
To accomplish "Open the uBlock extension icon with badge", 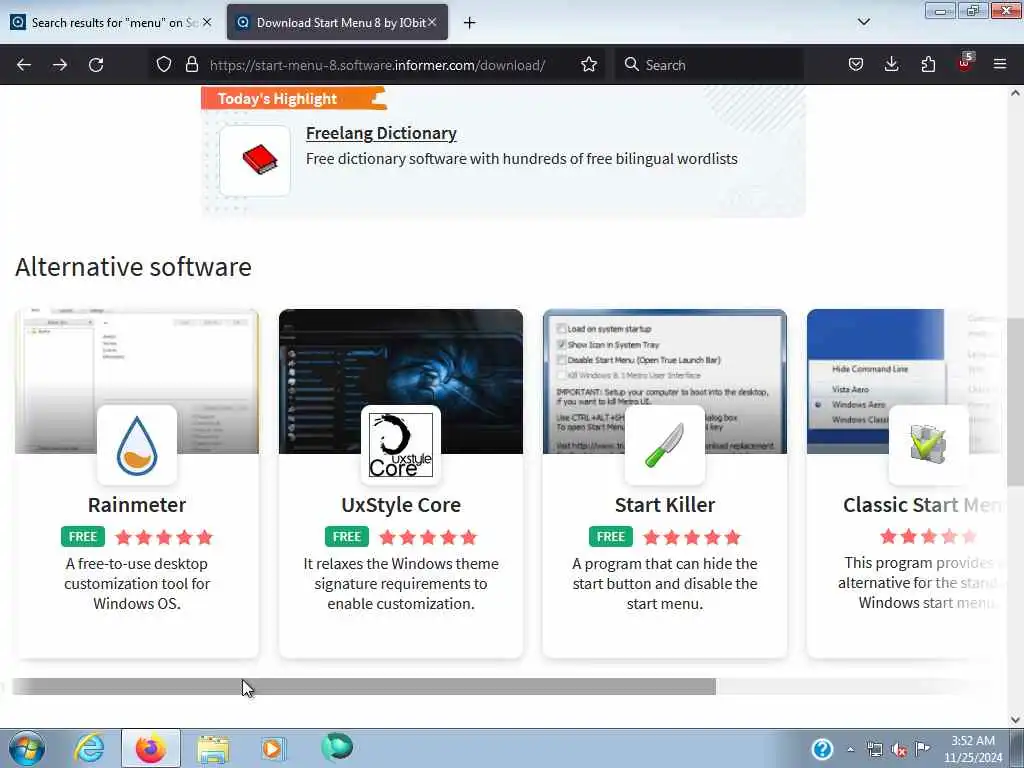I will 965,63.
